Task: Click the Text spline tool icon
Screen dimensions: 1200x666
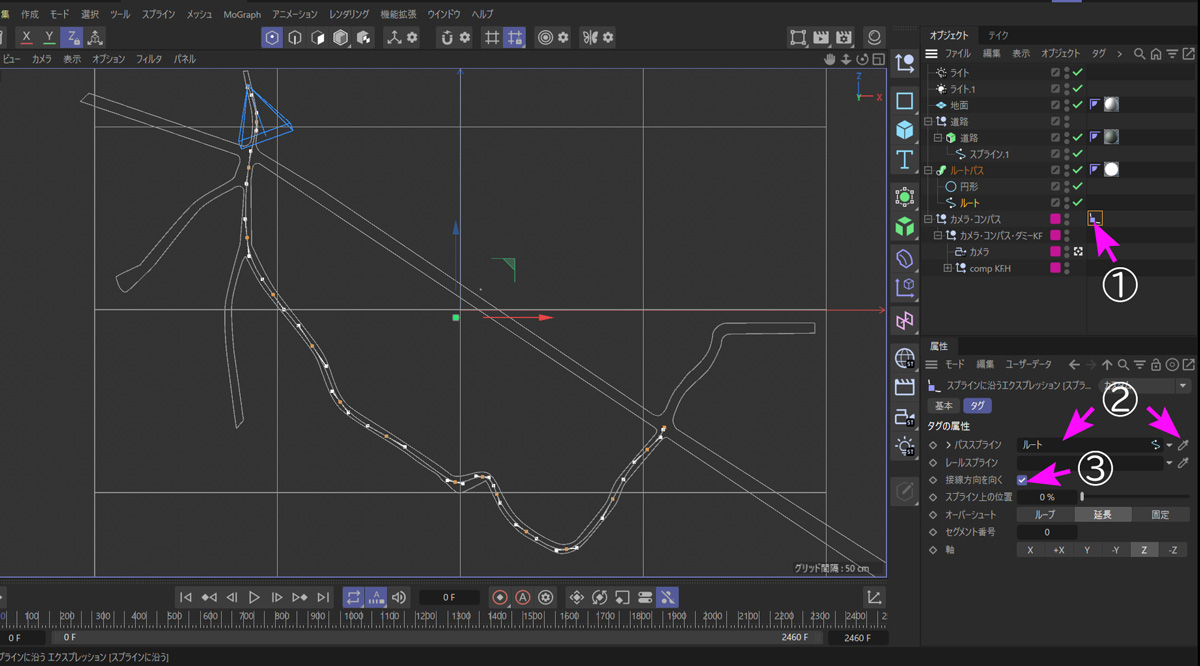Action: point(904,160)
